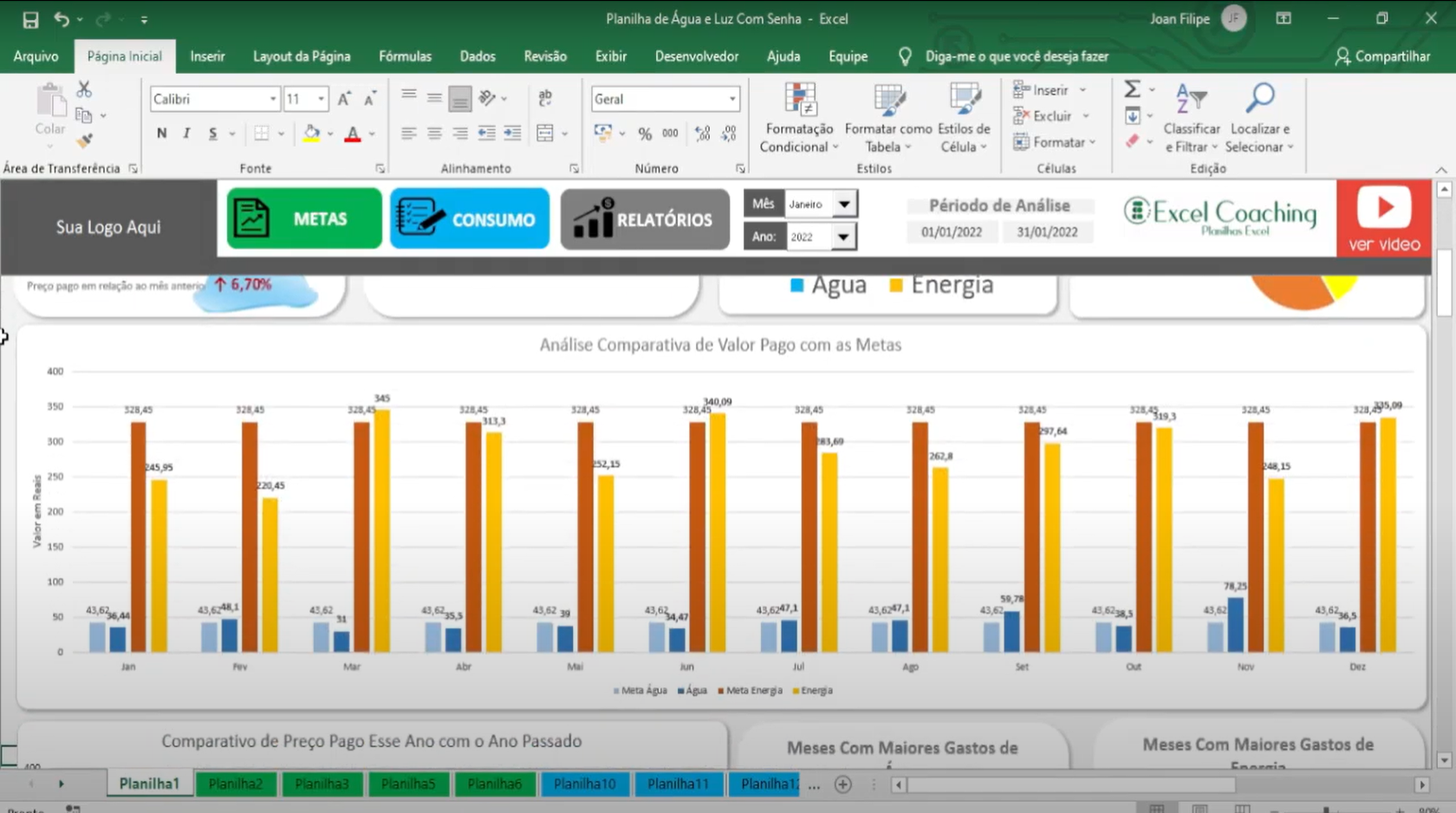Paste with the Colar button

(x=50, y=111)
